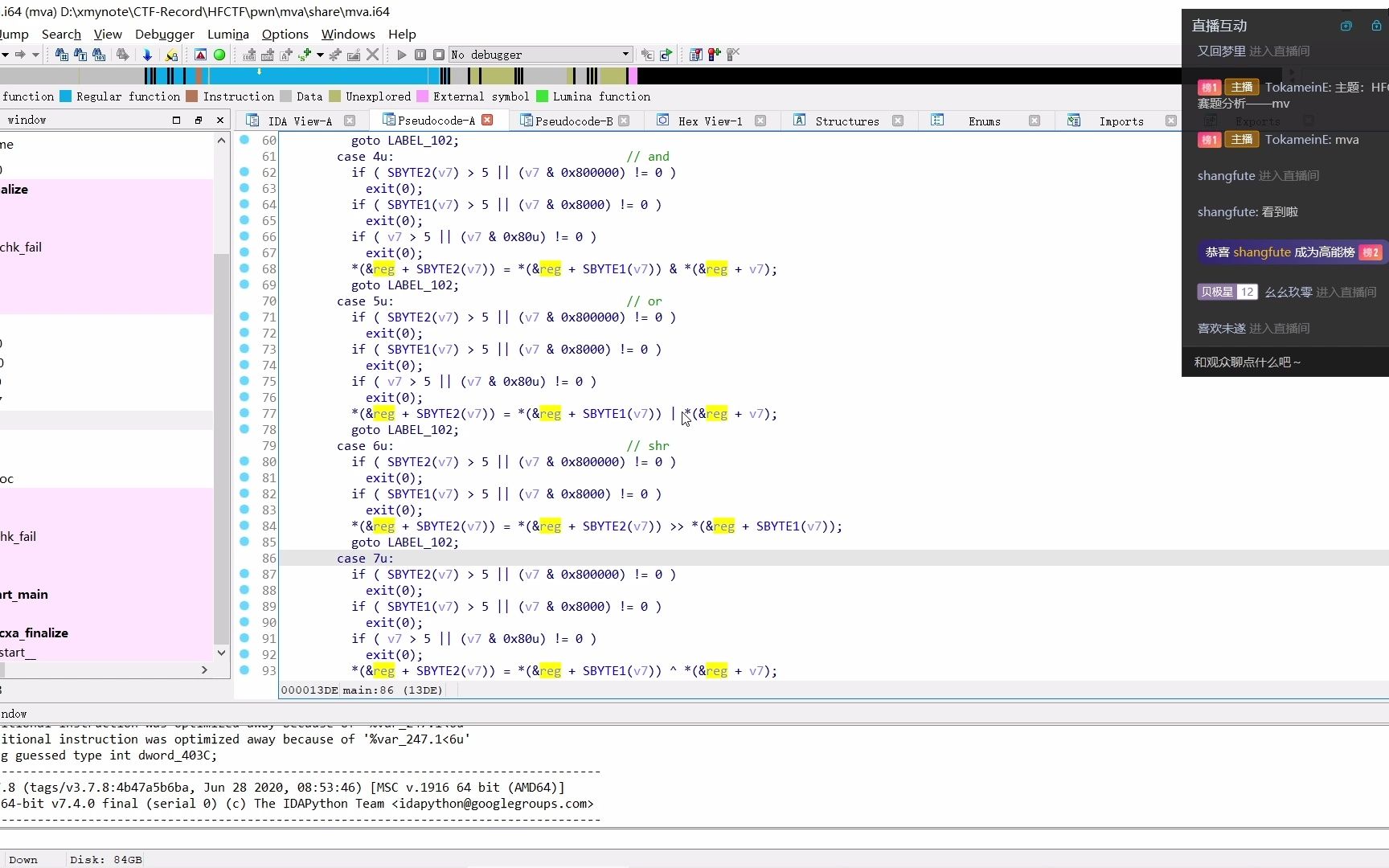Open the dropdown beside the struct variable icon
The height and width of the screenshot is (868, 1389).
coord(320,55)
